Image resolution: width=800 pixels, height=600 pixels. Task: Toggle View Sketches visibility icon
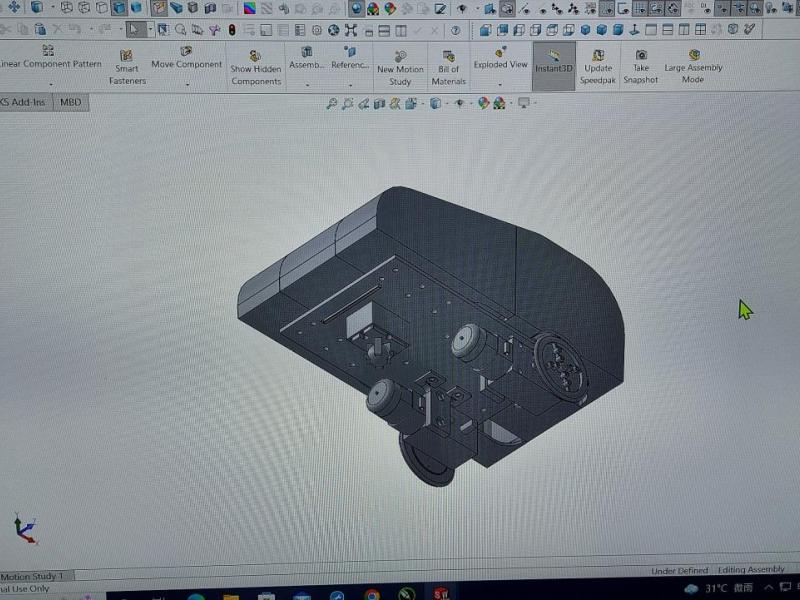tap(623, 8)
